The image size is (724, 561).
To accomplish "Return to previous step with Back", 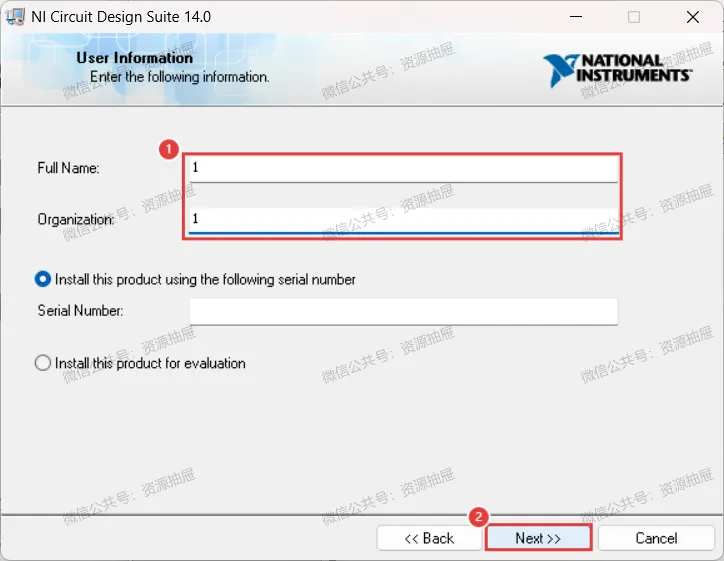I will pyautogui.click(x=429, y=538).
